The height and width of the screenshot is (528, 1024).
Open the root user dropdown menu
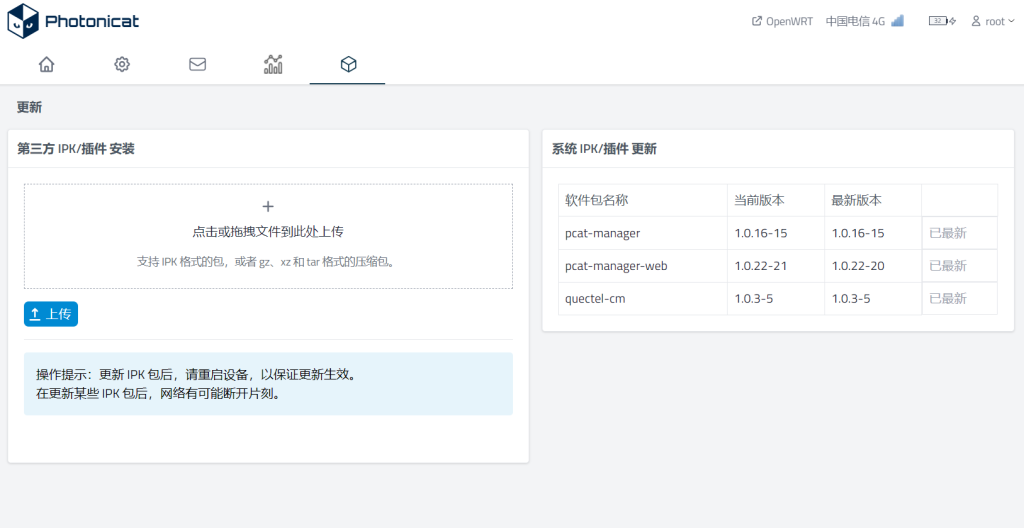point(993,21)
